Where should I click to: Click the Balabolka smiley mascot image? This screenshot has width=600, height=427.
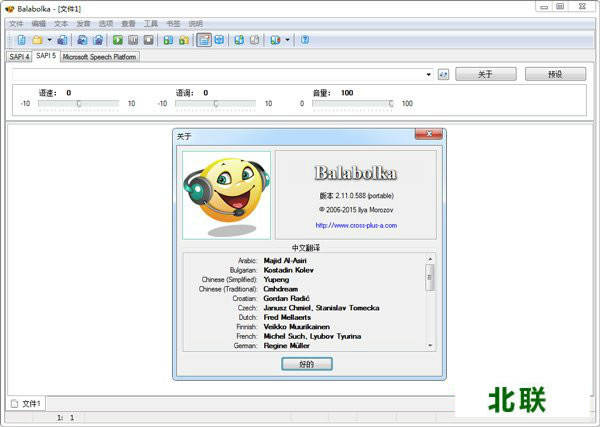pos(227,195)
